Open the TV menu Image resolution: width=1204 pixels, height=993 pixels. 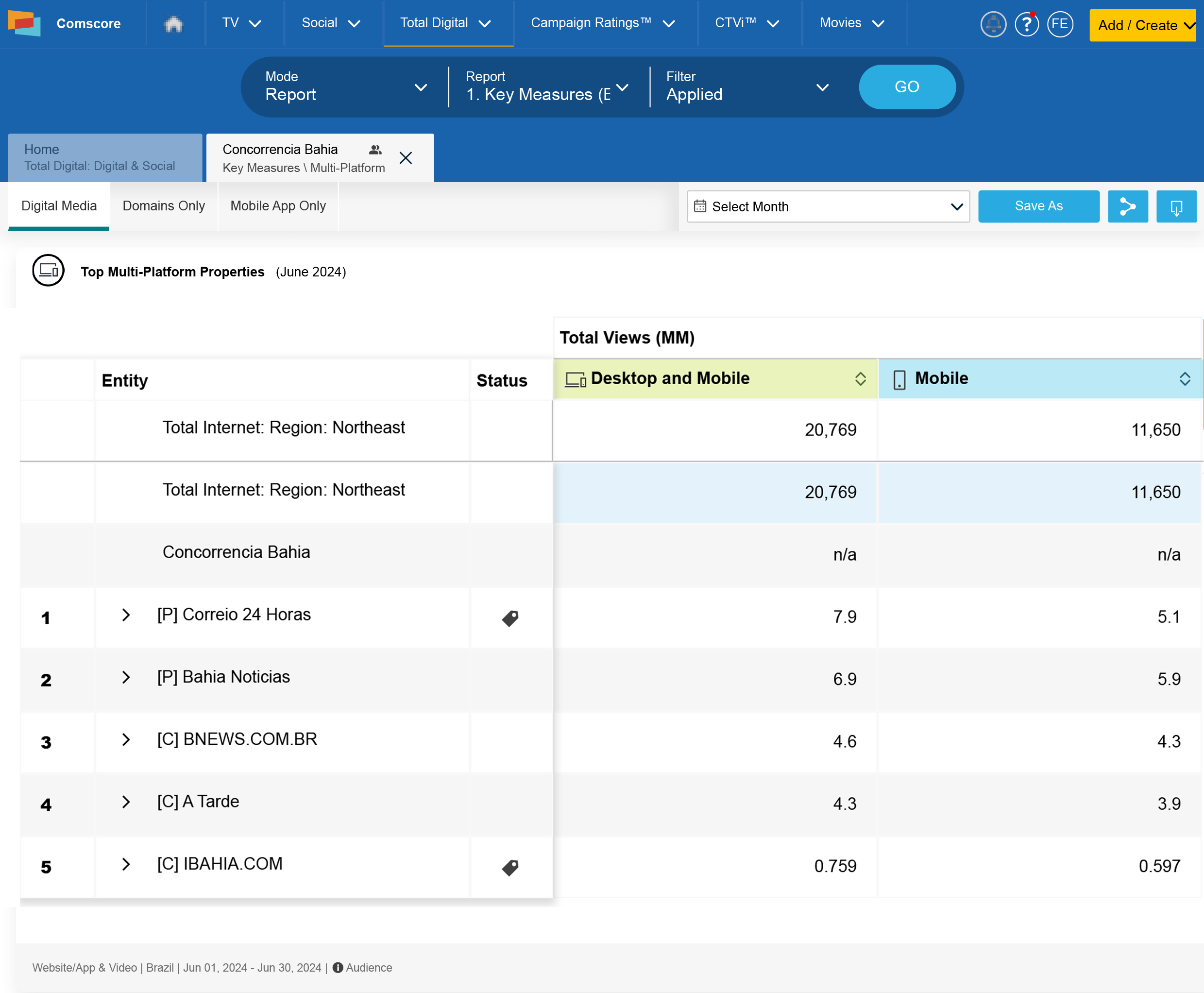[x=241, y=23]
